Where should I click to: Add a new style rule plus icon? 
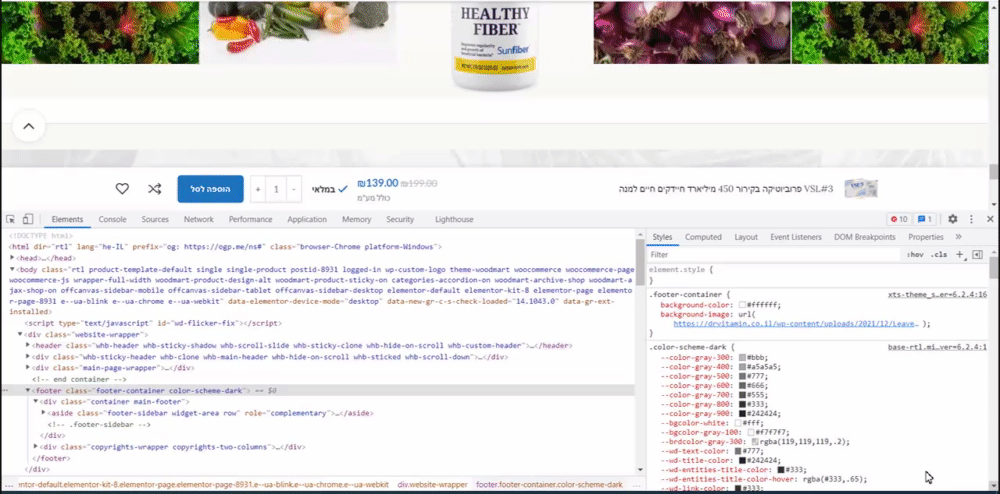[959, 254]
